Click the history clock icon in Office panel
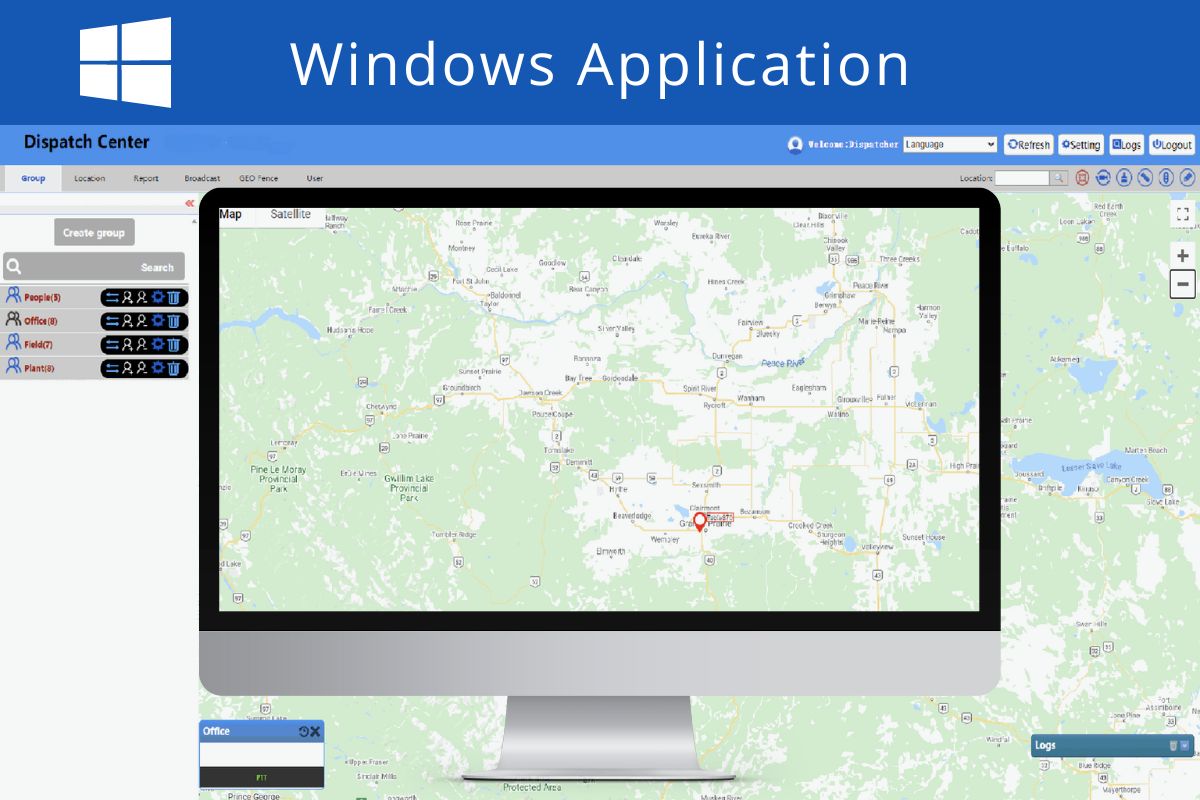 point(304,732)
